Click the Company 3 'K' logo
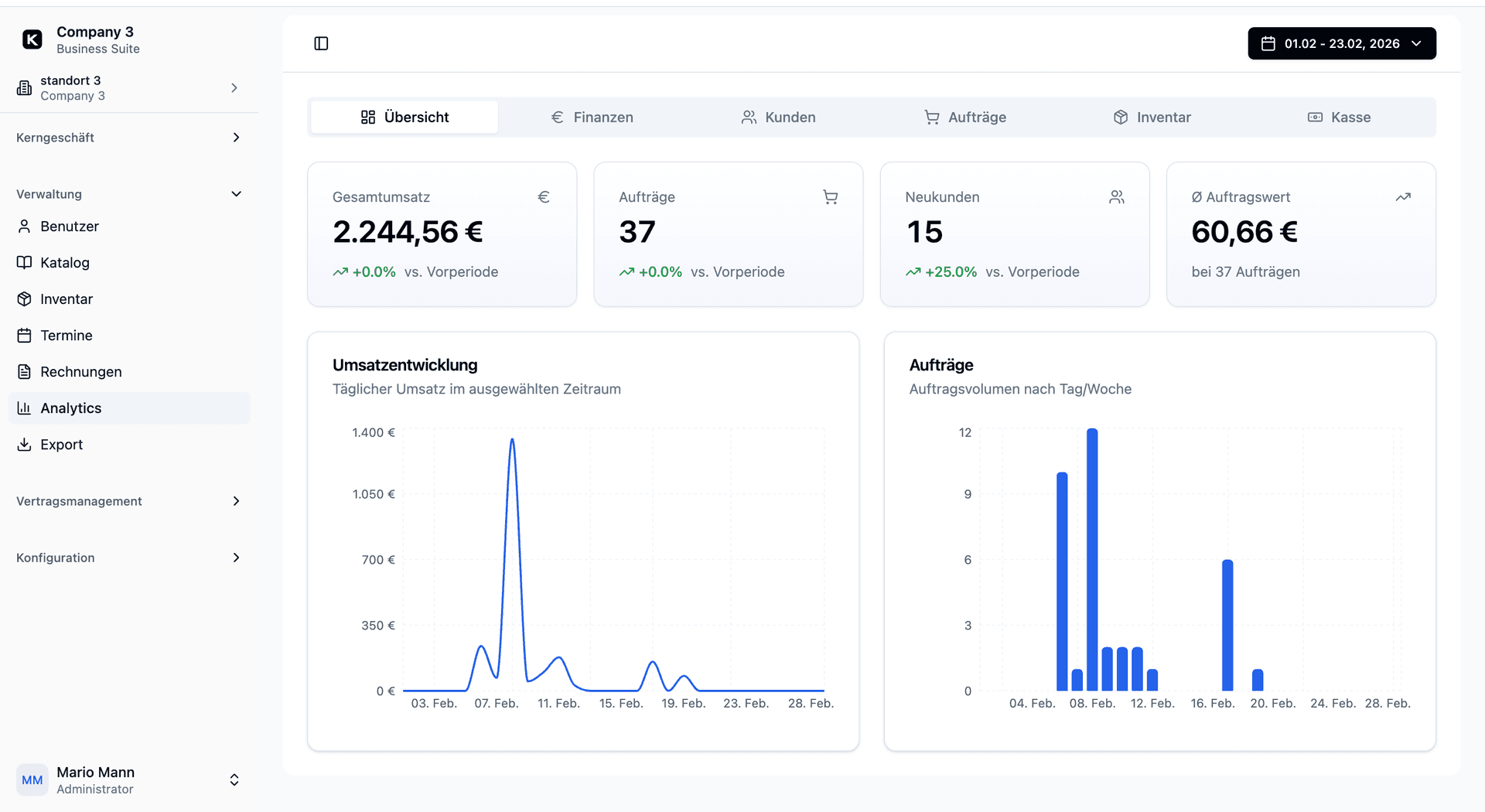1485x812 pixels. click(32, 39)
